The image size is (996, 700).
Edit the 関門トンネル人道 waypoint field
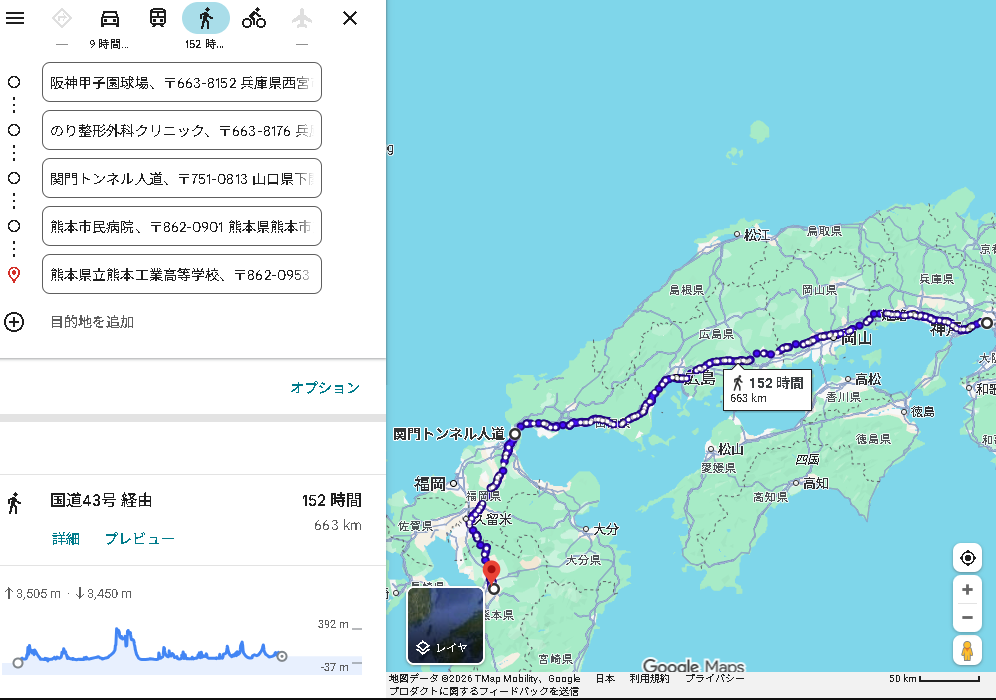click(181, 178)
